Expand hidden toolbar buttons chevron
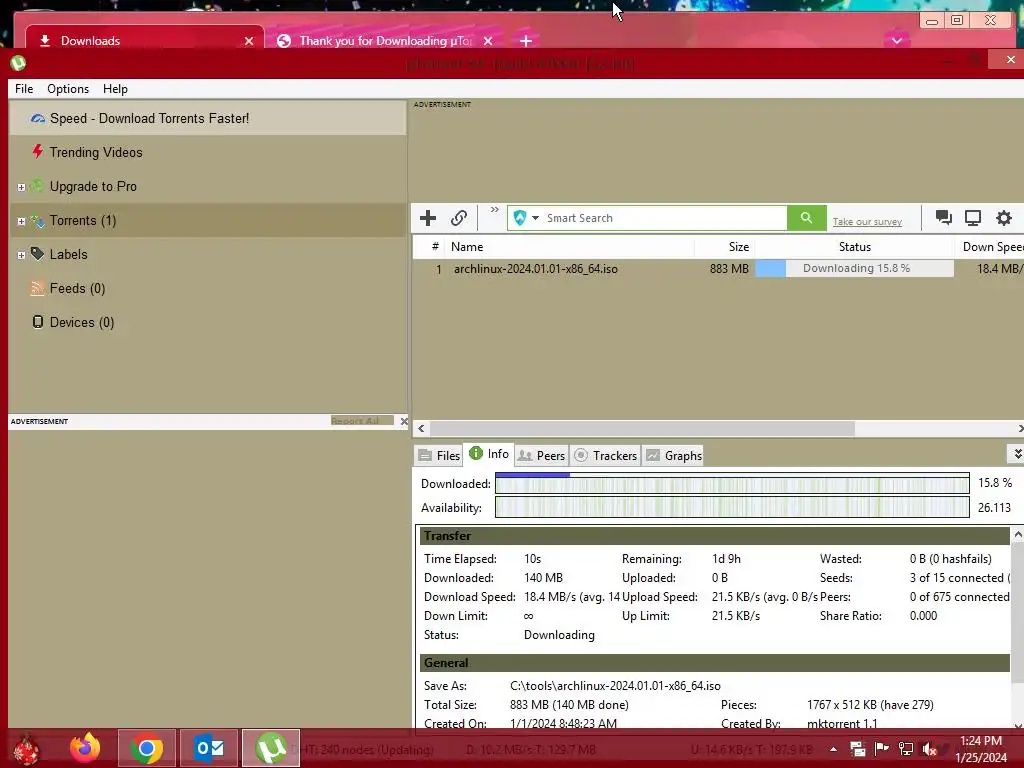This screenshot has height=768, width=1024. pyautogui.click(x=494, y=210)
